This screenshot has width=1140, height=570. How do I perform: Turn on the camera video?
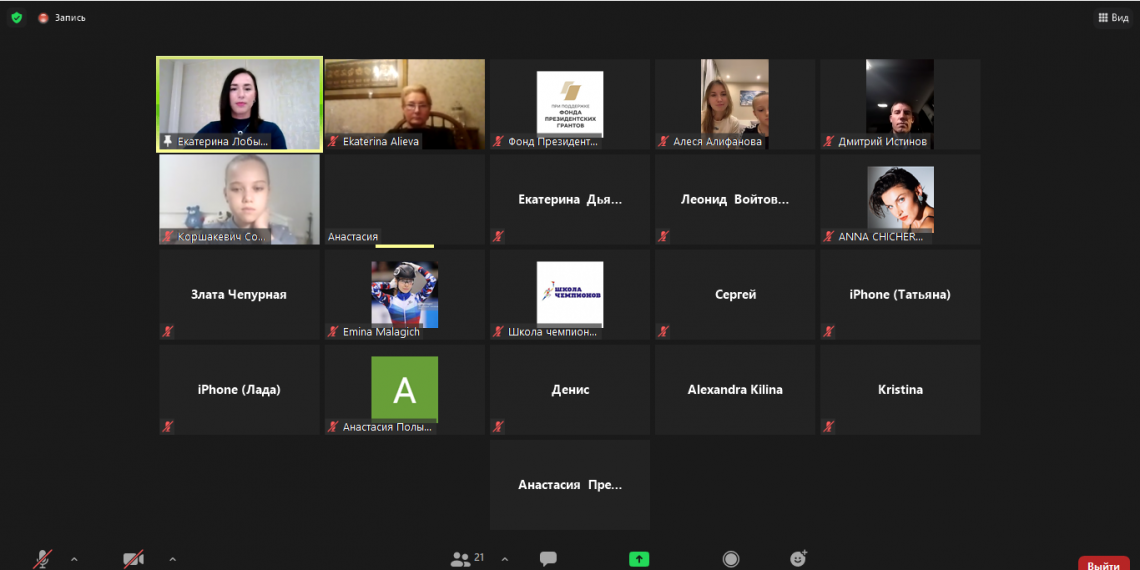point(133,559)
